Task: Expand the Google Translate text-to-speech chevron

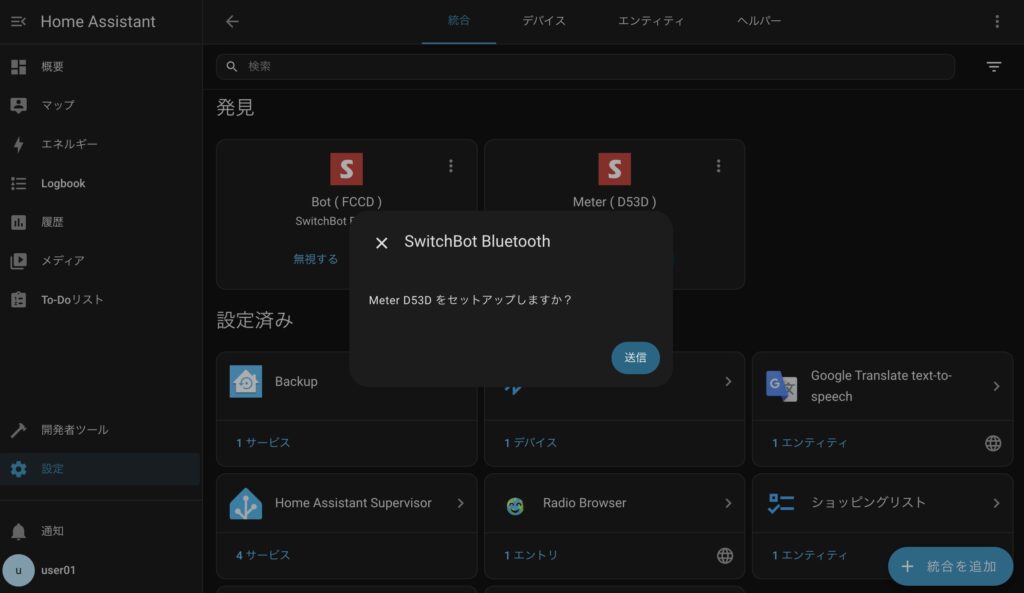Action: (x=996, y=386)
